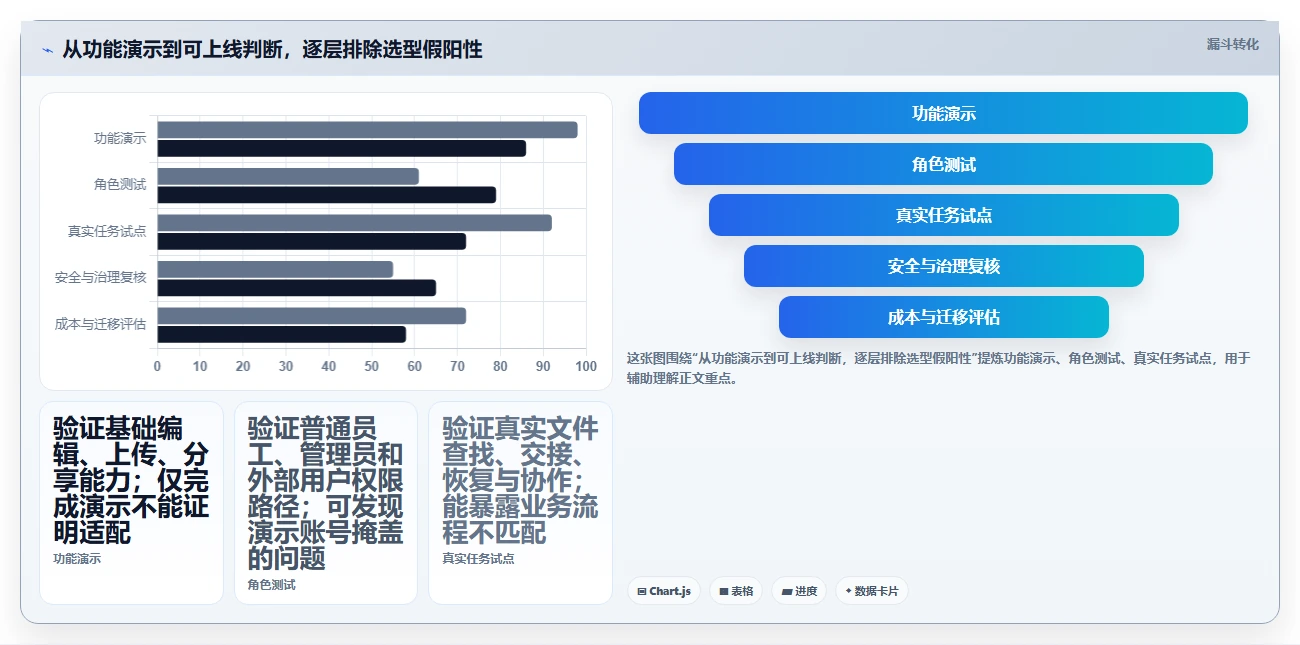This screenshot has height=645, width=1300.
Task: Click the dark bar for 真实任务试点
Action: pyautogui.click(x=311, y=241)
